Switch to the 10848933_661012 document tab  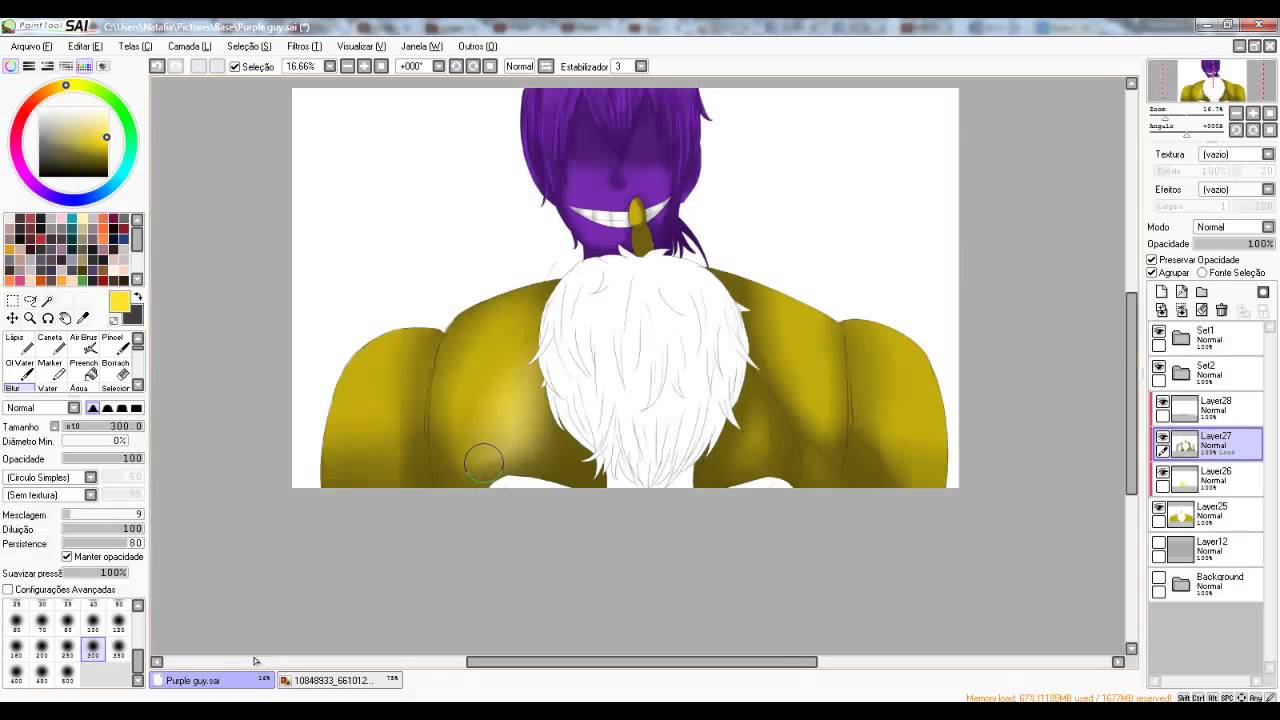point(339,680)
